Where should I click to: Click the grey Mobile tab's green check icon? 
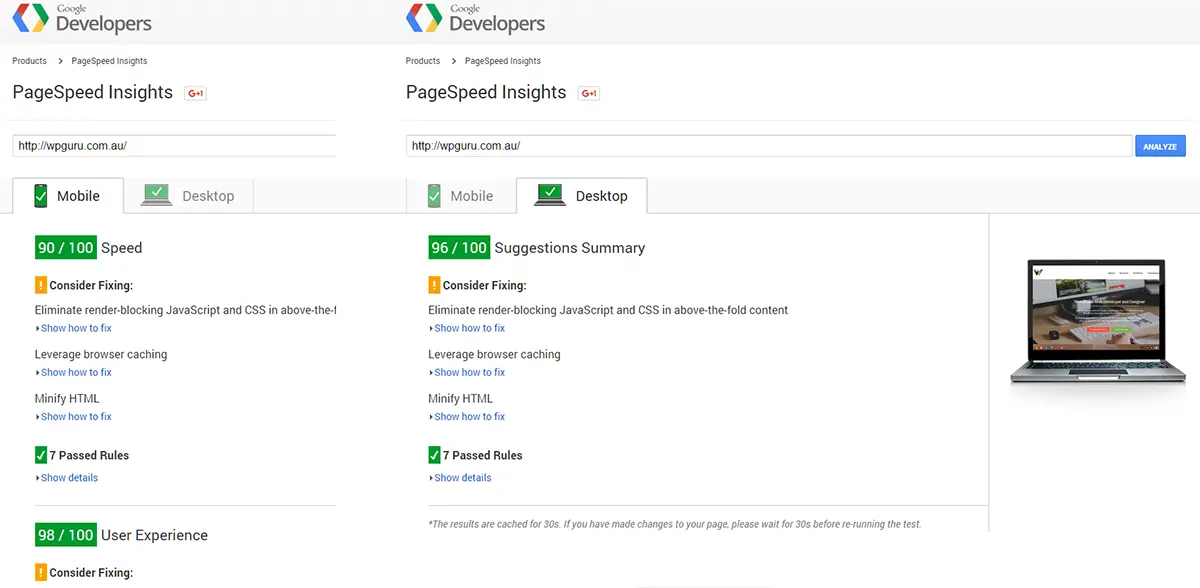(x=434, y=194)
